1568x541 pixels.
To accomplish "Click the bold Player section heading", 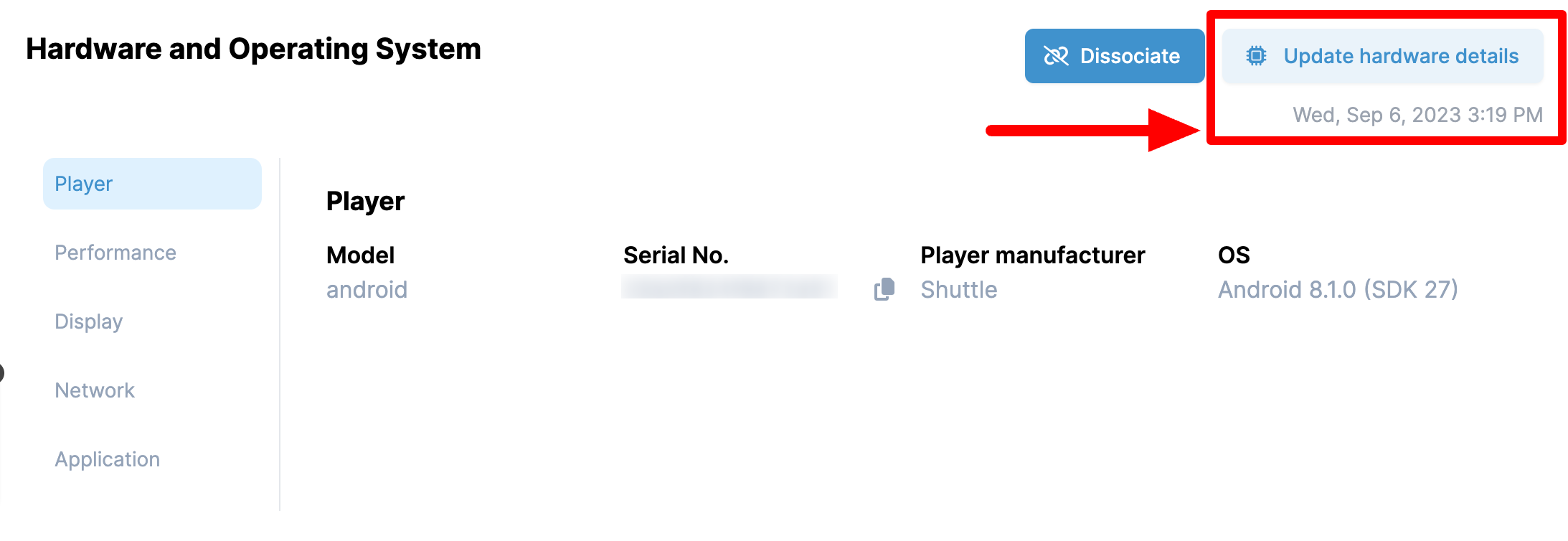I will pos(365,202).
